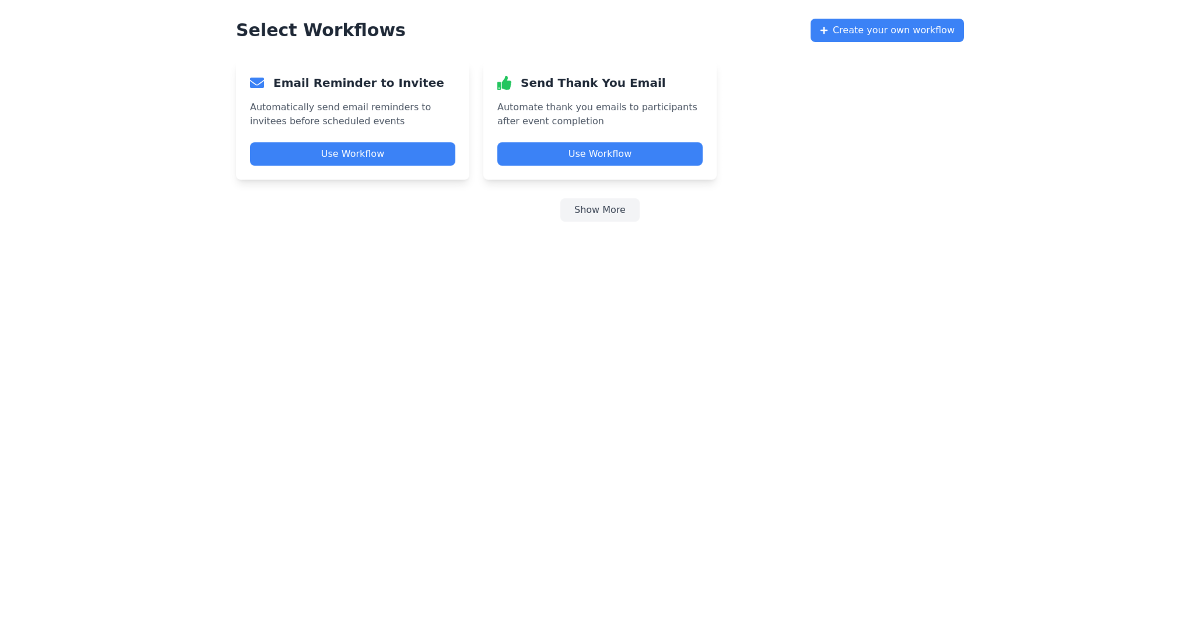
Task: Click the mail icon beside Email Reminder title
Action: [x=257, y=83]
